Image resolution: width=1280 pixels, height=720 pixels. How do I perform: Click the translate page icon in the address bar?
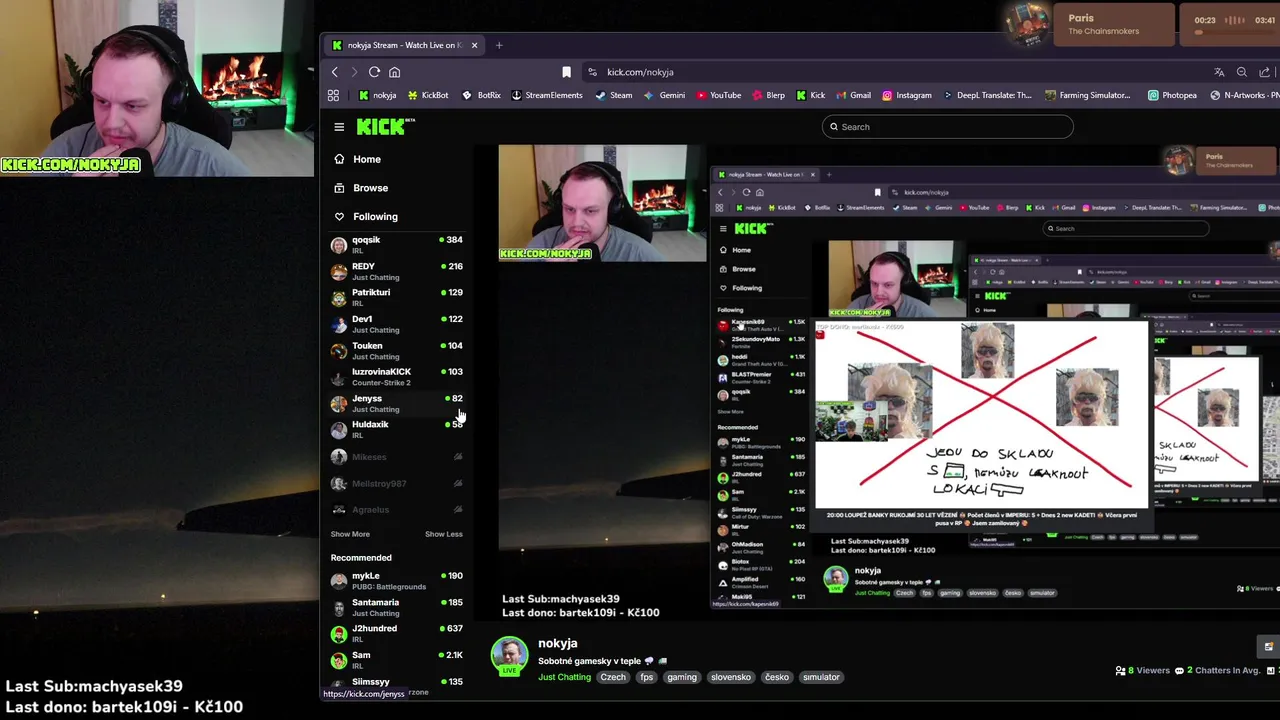point(1219,72)
